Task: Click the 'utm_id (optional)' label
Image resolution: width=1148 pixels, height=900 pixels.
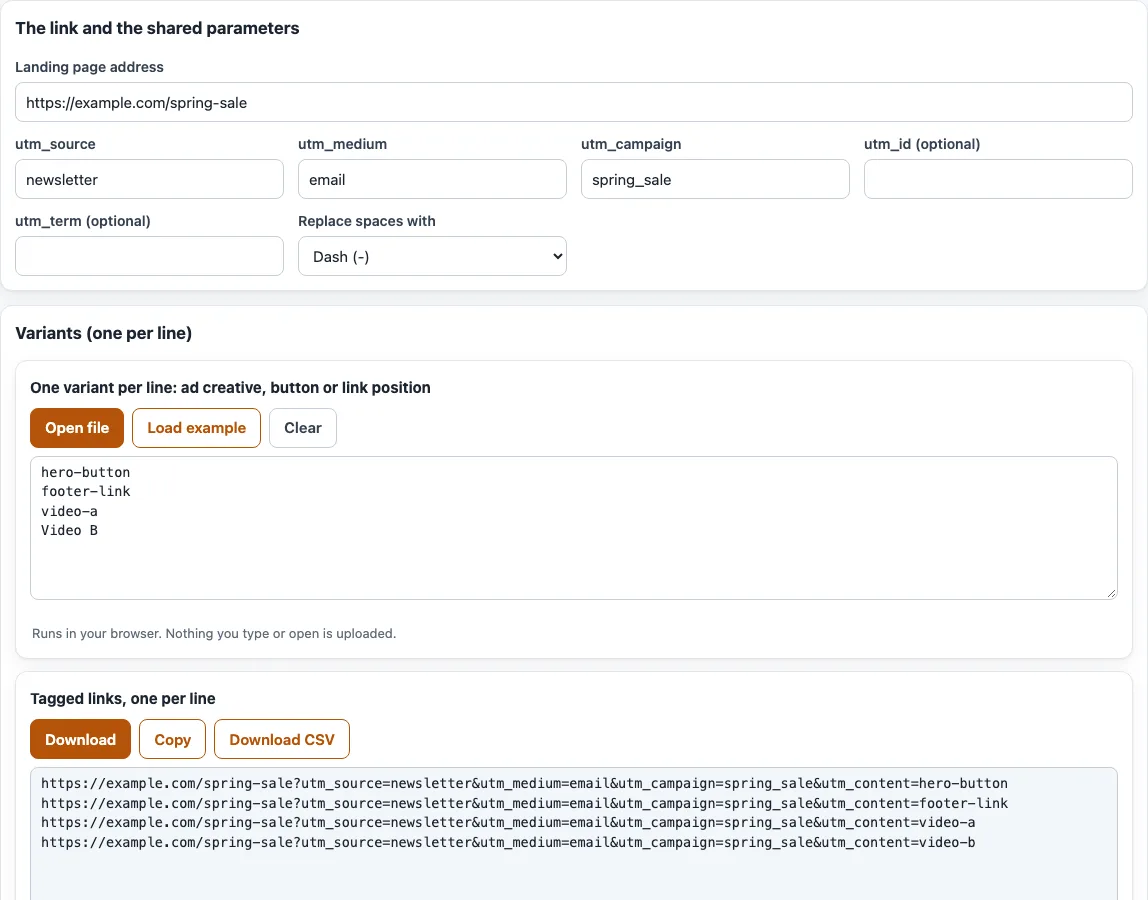Action: tap(922, 144)
